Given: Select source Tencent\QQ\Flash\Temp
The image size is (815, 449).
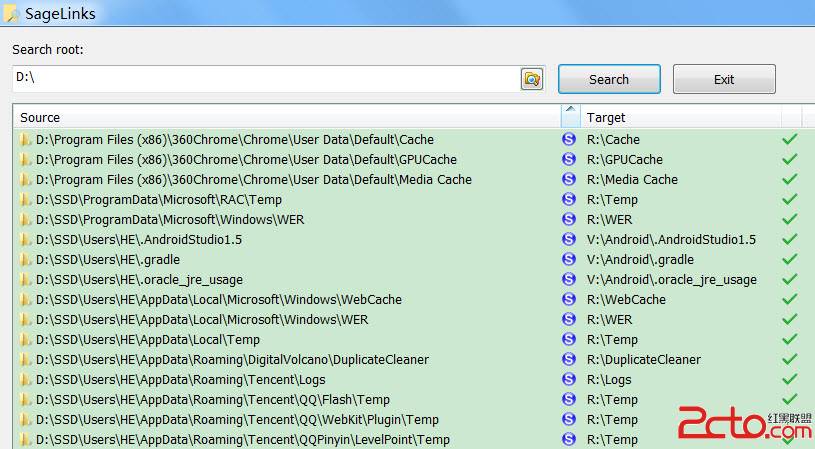Looking at the screenshot, I should pos(213,400).
